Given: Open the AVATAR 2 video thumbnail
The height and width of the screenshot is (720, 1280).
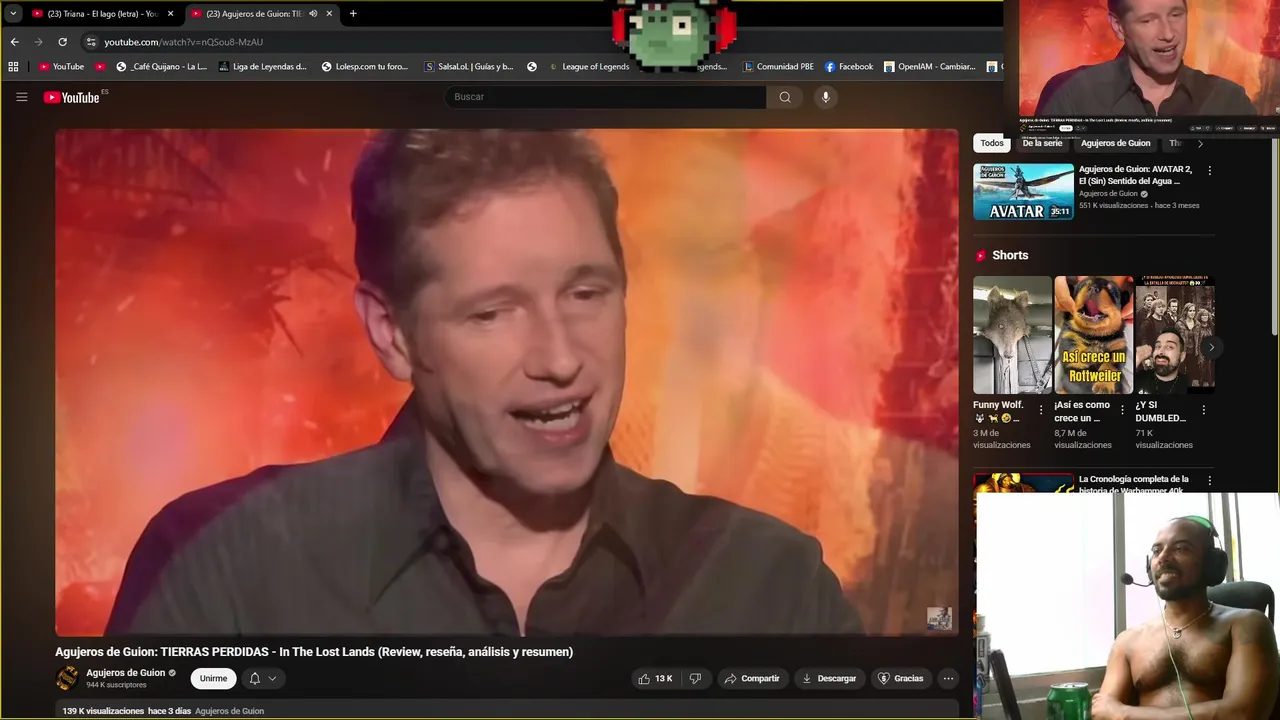Looking at the screenshot, I should pos(1023,191).
